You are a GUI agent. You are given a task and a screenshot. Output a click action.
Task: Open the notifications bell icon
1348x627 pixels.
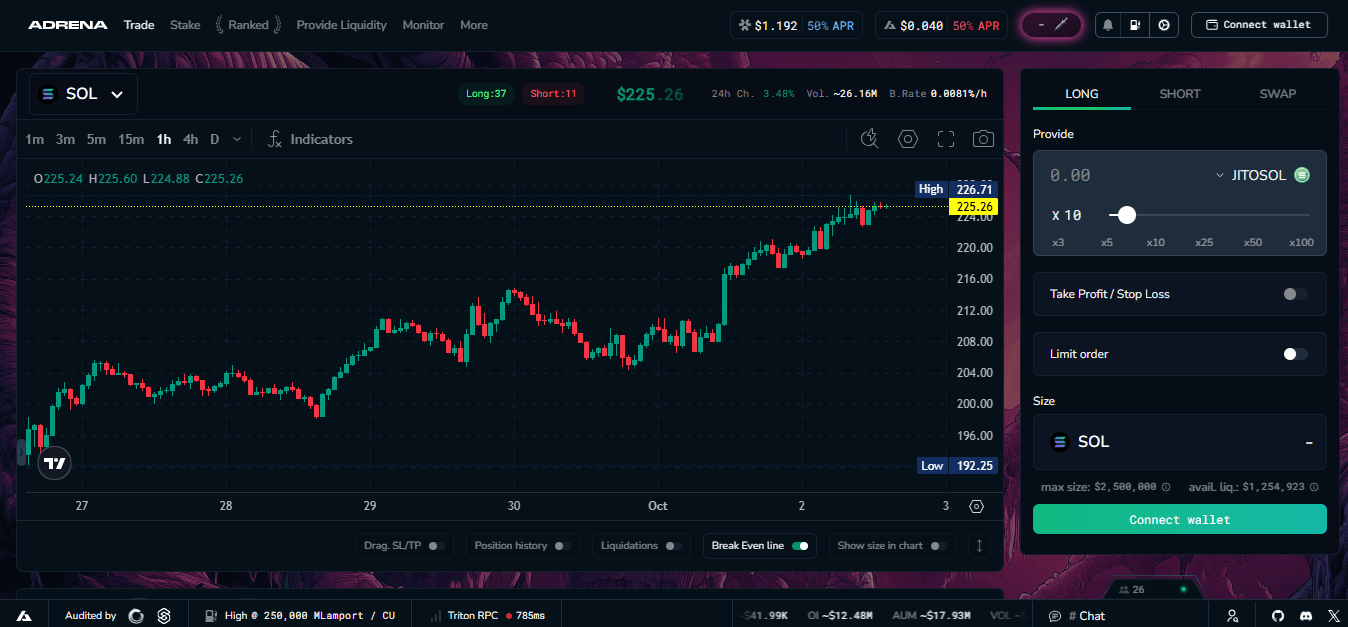click(1108, 25)
